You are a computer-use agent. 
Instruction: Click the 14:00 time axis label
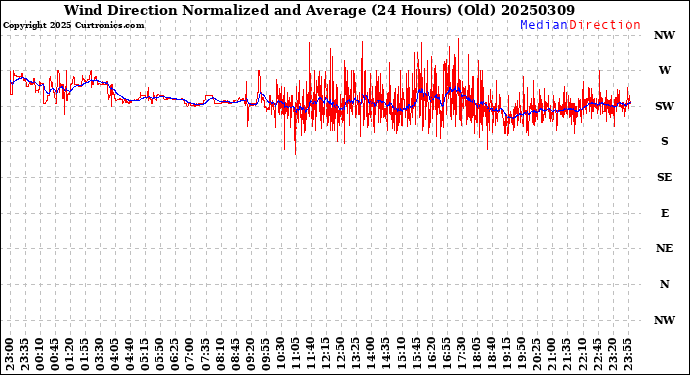tap(370, 355)
